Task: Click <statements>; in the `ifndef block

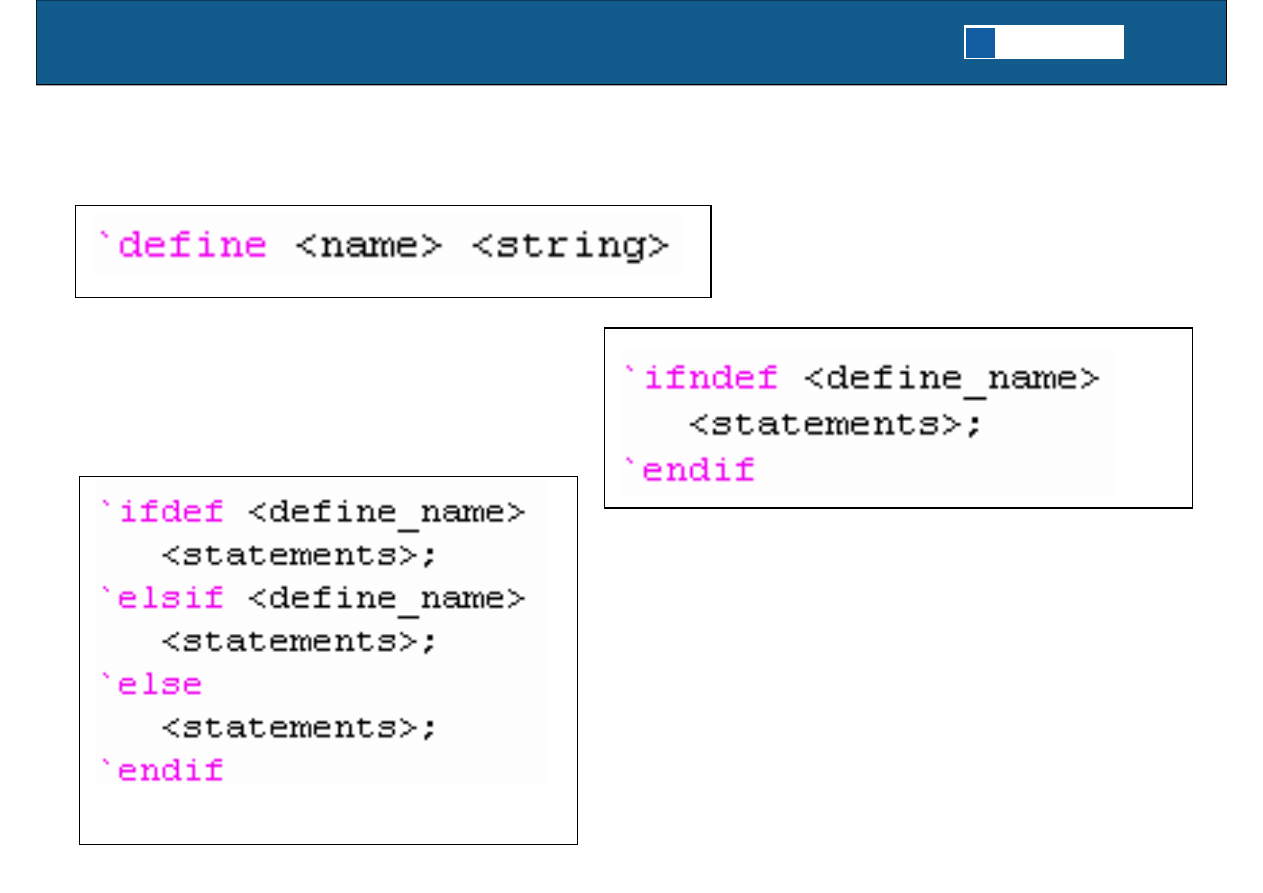Action: point(836,424)
